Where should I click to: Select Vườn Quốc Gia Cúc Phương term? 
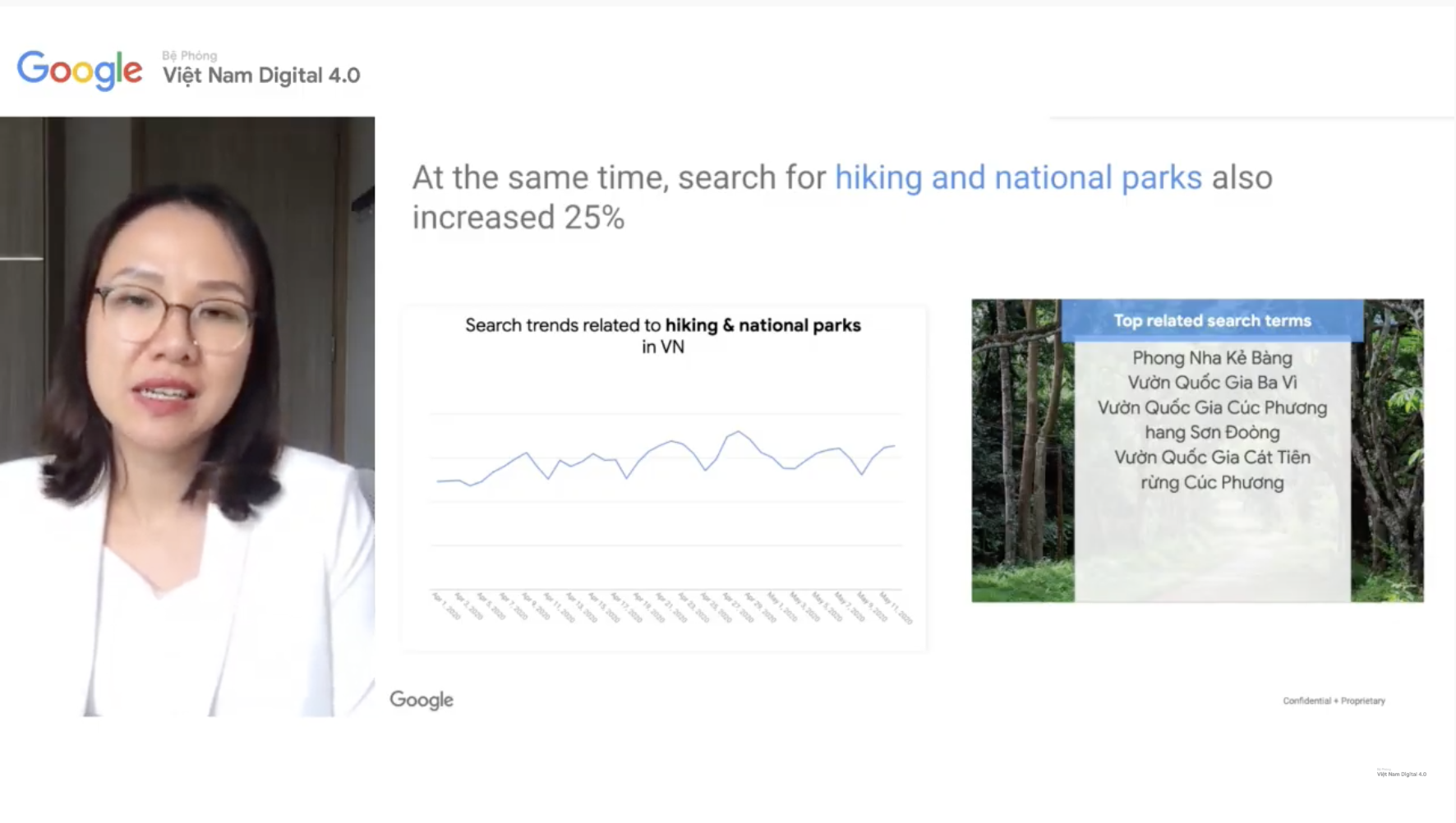pyautogui.click(x=1212, y=407)
